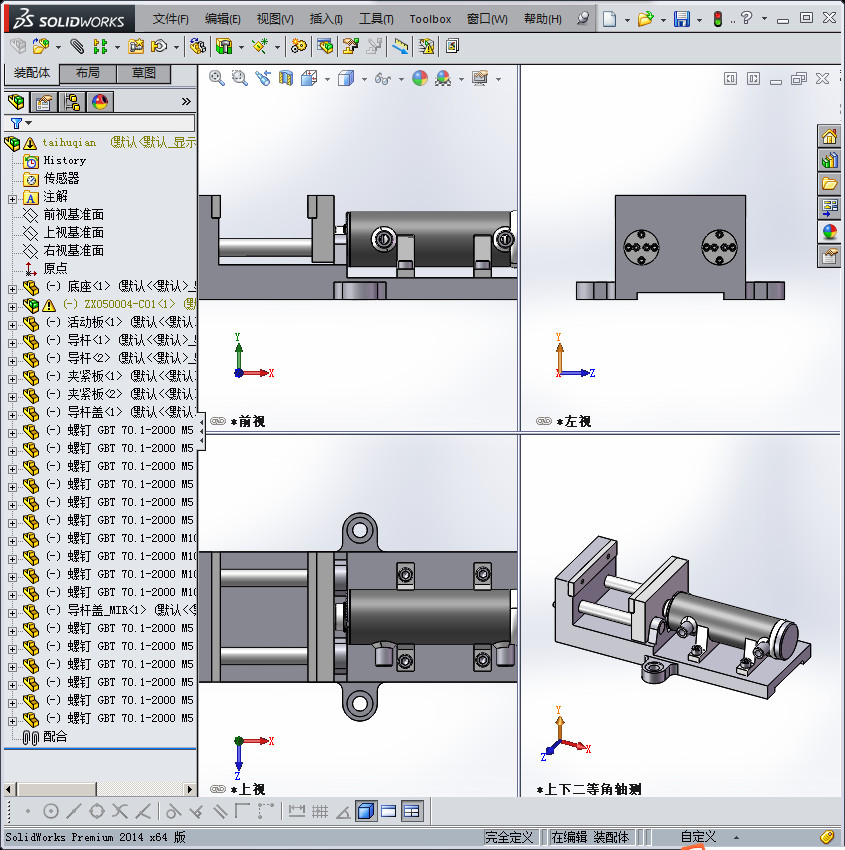Open the FeatureManager design tree tab icon
Image resolution: width=845 pixels, height=850 pixels.
pos(16,102)
